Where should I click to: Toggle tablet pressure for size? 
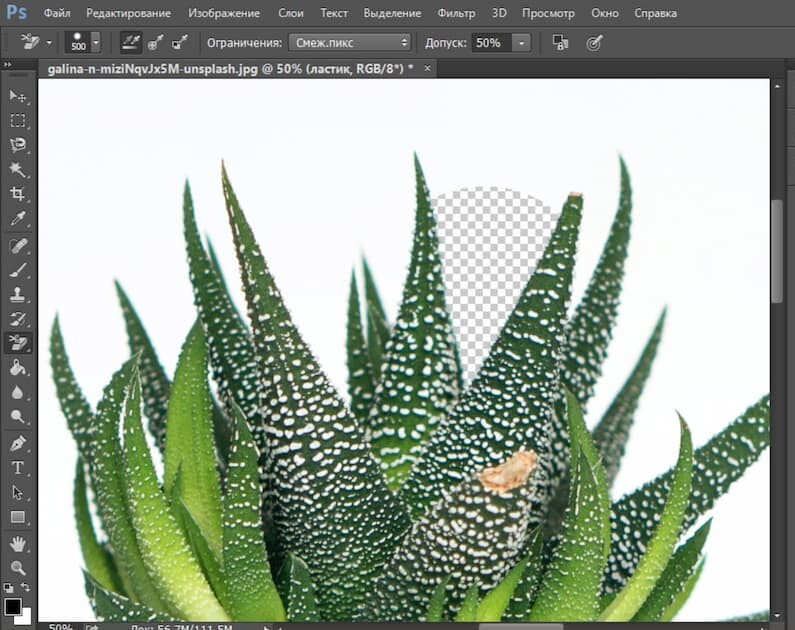(594, 43)
